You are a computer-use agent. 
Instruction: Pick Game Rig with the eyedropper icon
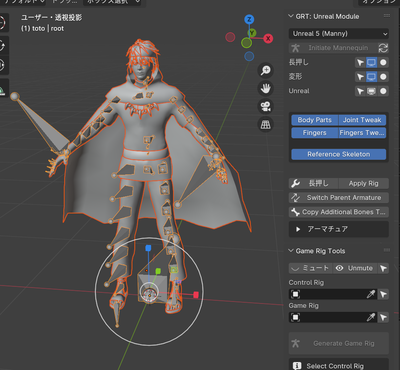click(371, 317)
